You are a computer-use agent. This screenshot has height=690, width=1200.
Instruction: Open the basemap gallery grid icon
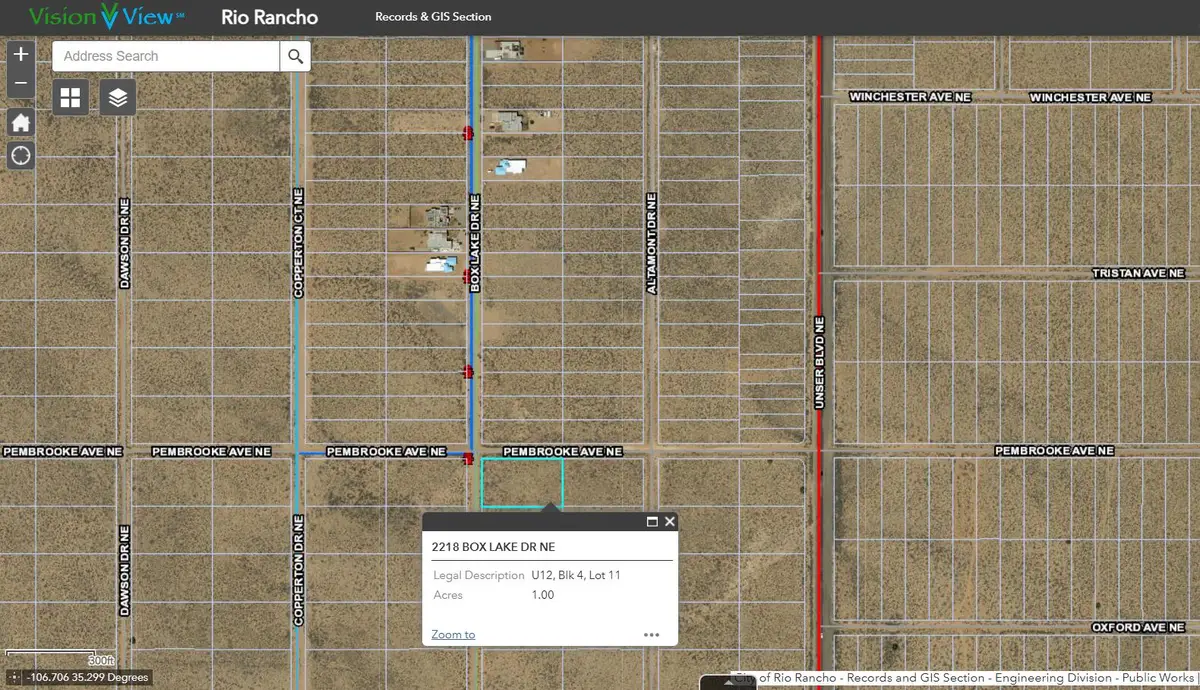click(70, 97)
